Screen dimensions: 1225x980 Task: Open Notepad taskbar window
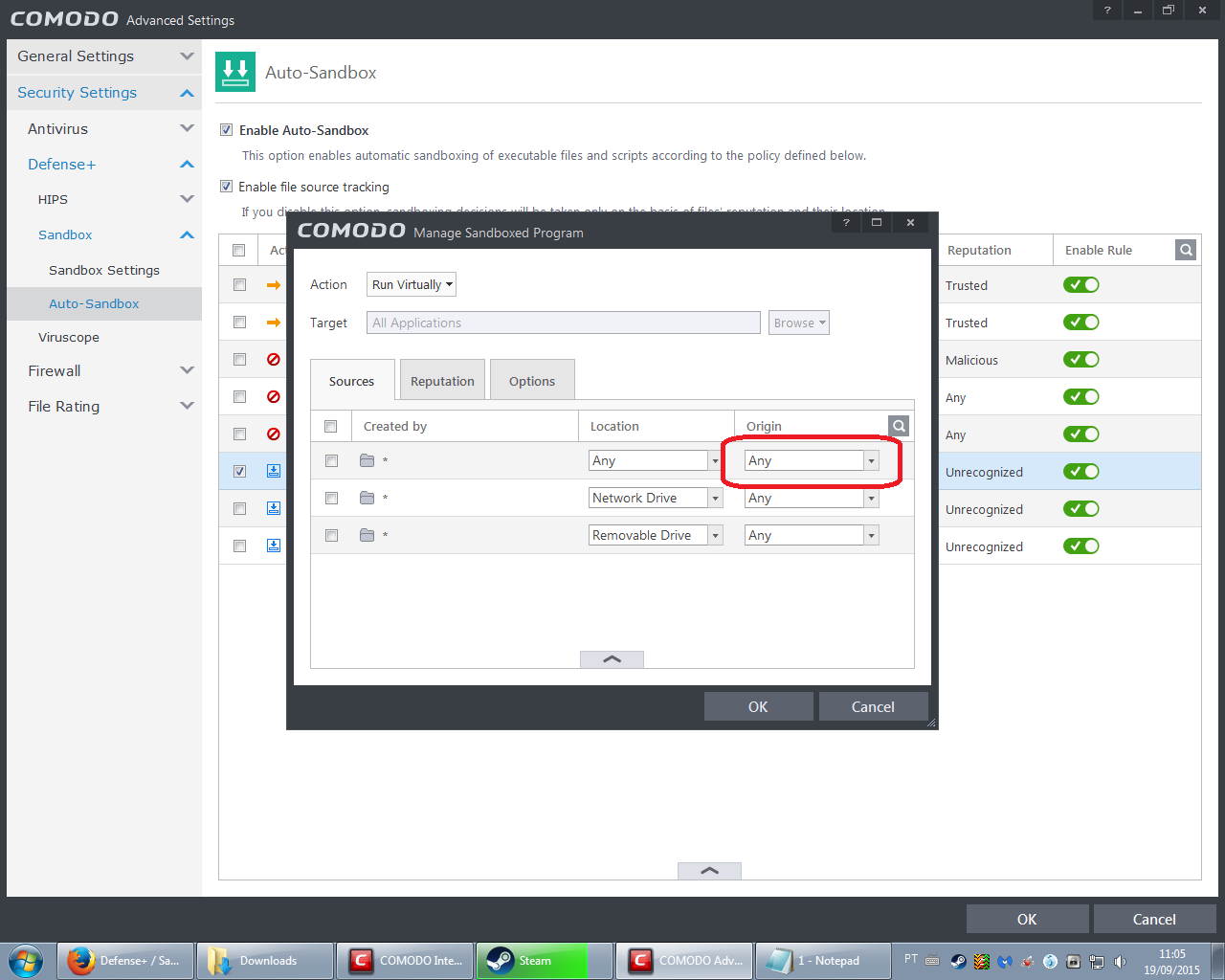point(824,961)
